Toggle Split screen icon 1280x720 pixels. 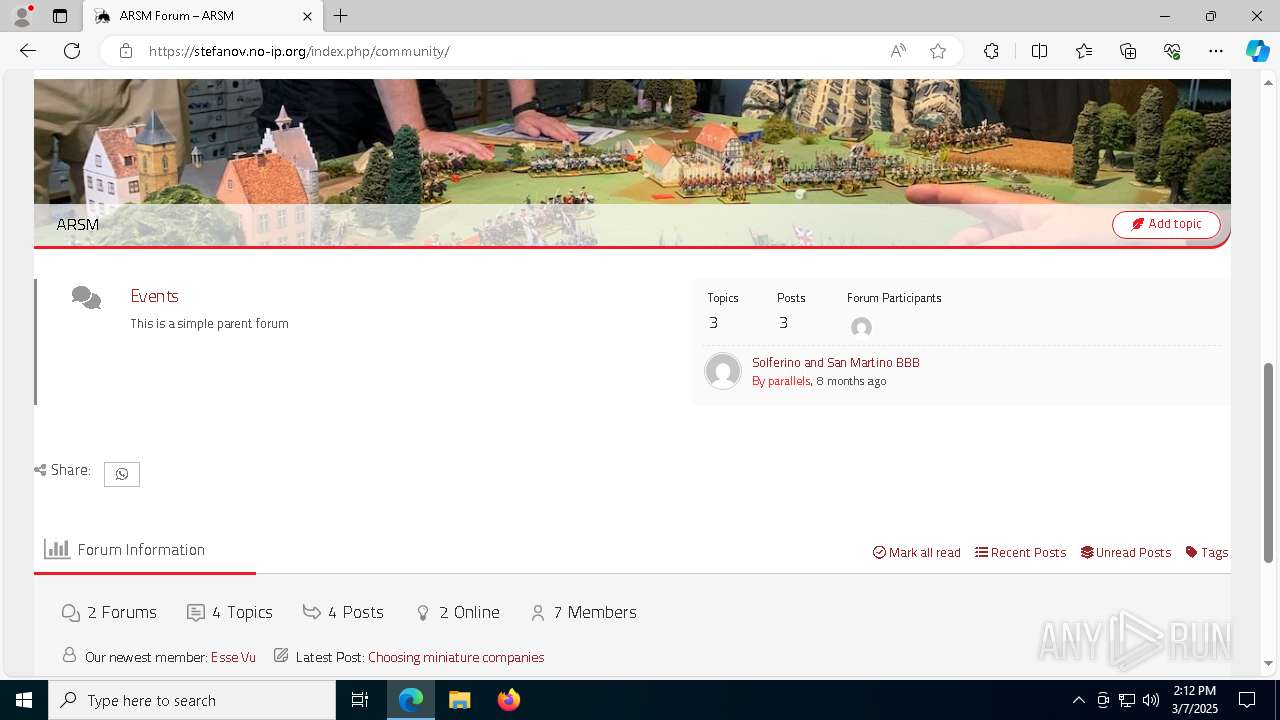tap(1039, 51)
